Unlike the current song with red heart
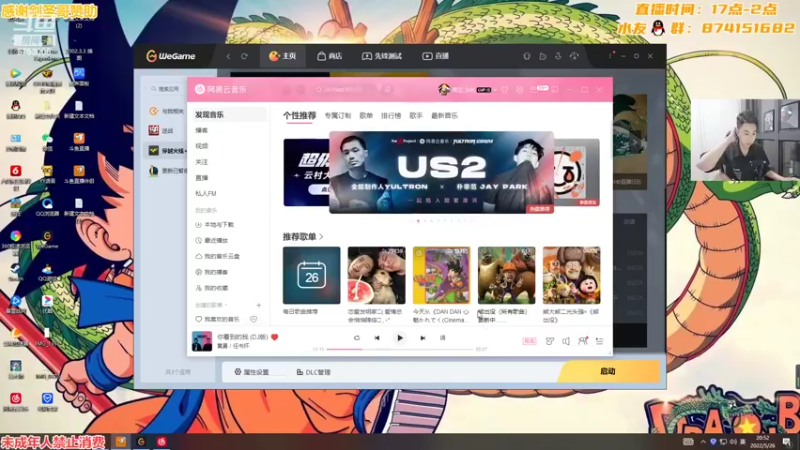 tap(274, 337)
